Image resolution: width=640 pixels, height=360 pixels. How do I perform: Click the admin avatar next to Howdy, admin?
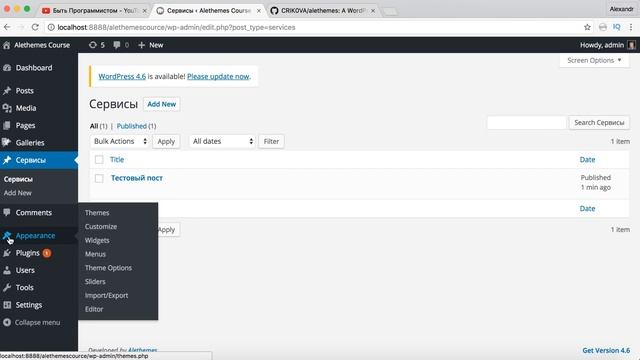click(631, 45)
